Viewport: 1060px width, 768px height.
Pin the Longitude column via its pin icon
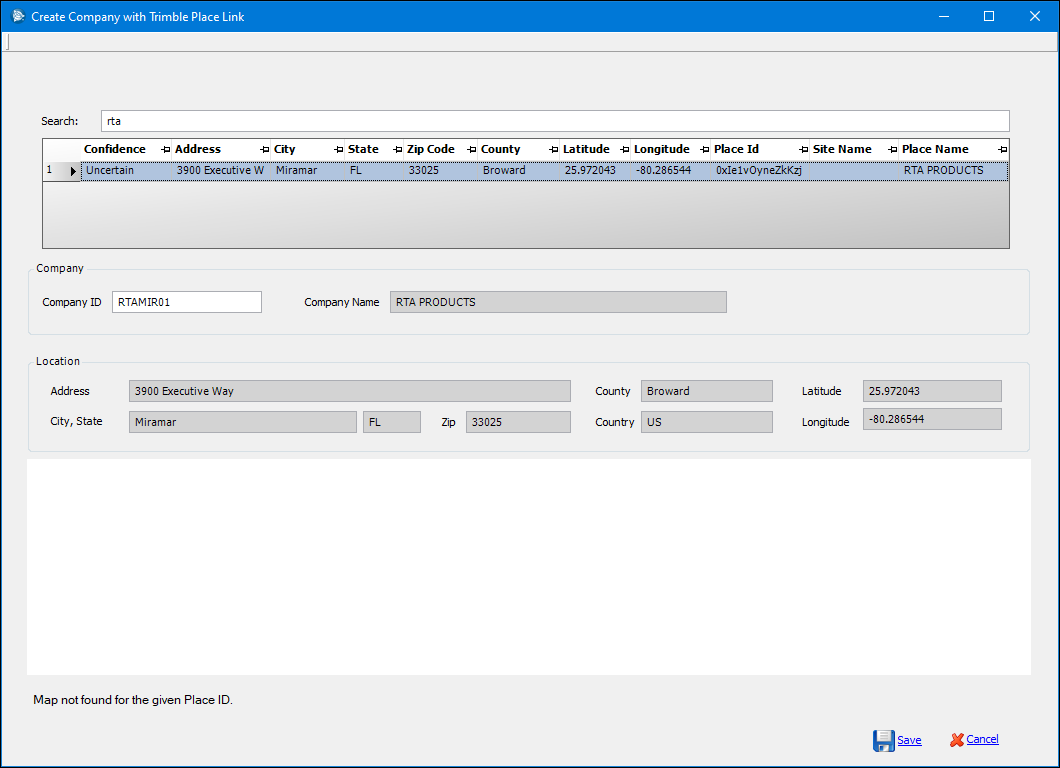pos(705,150)
